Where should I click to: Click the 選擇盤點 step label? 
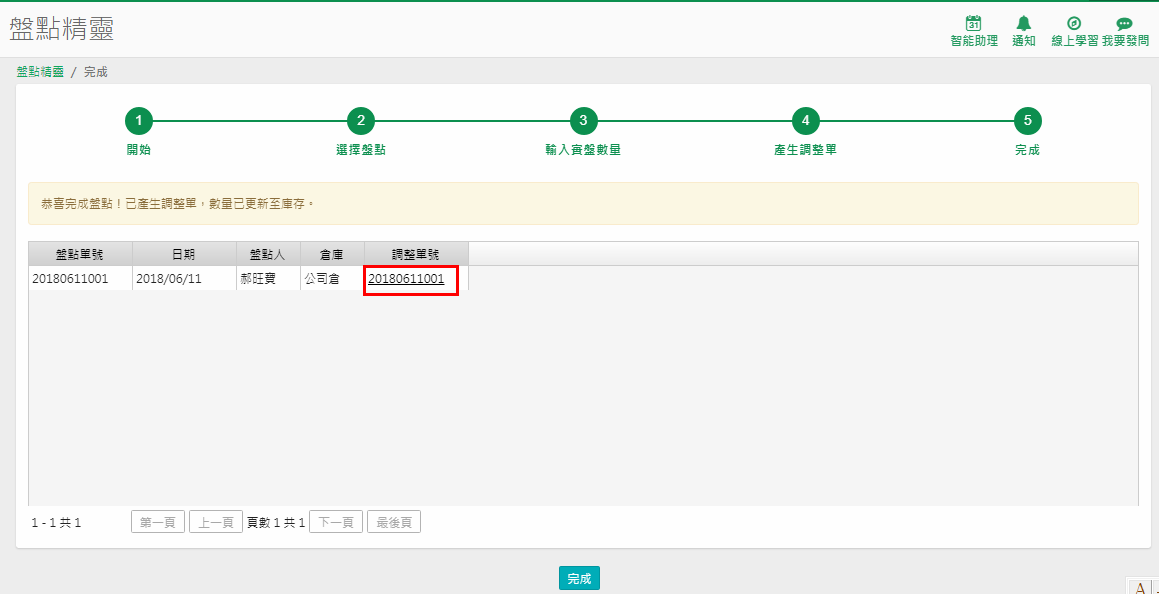click(361, 150)
